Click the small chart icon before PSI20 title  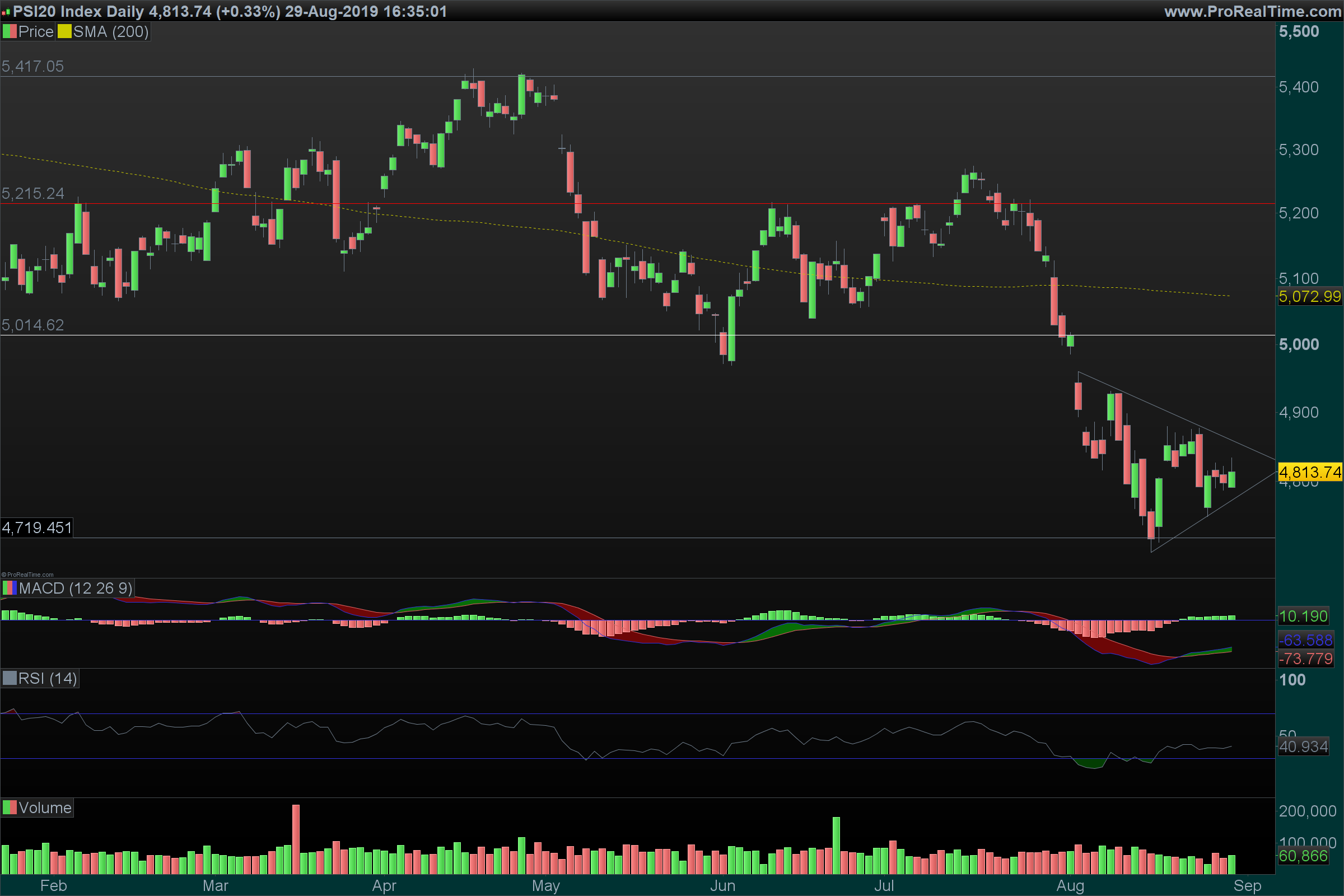(x=6, y=12)
